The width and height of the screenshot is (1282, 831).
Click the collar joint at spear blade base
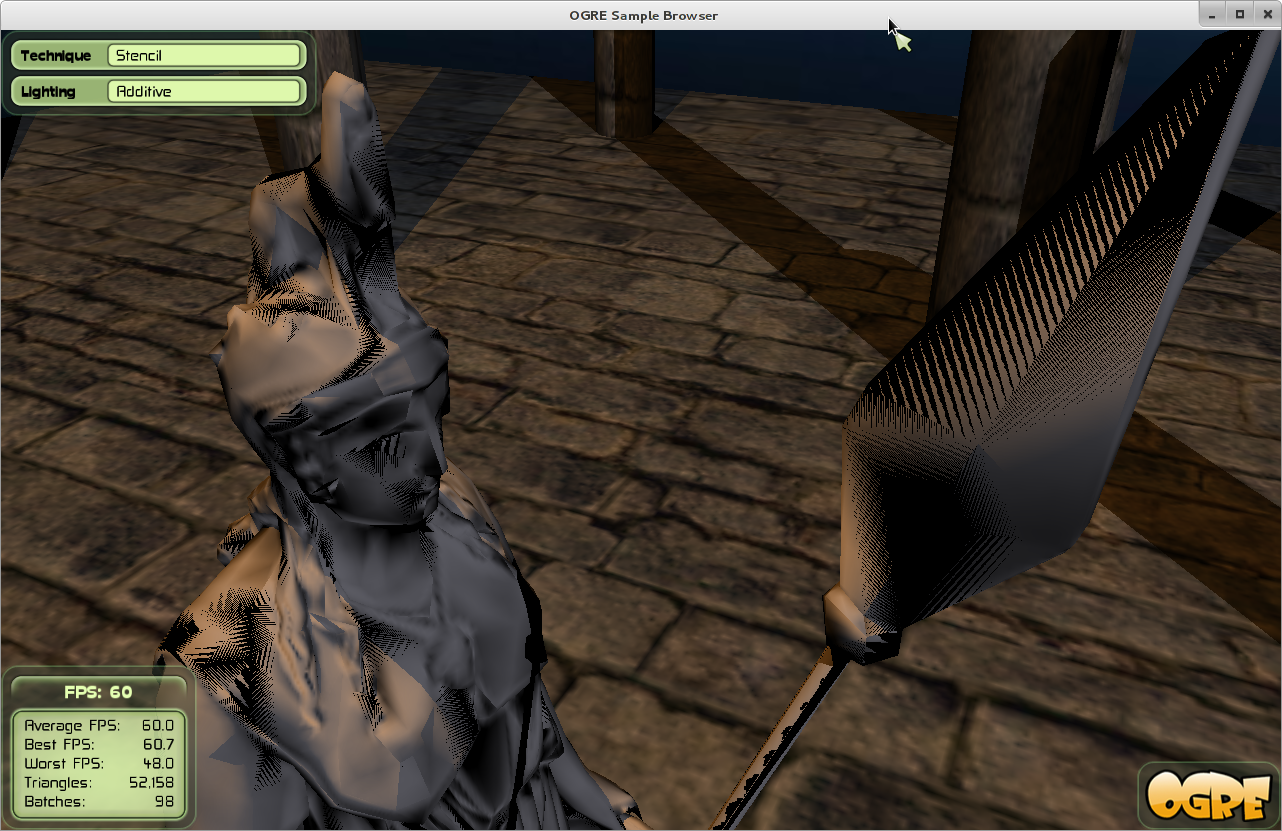click(x=858, y=625)
